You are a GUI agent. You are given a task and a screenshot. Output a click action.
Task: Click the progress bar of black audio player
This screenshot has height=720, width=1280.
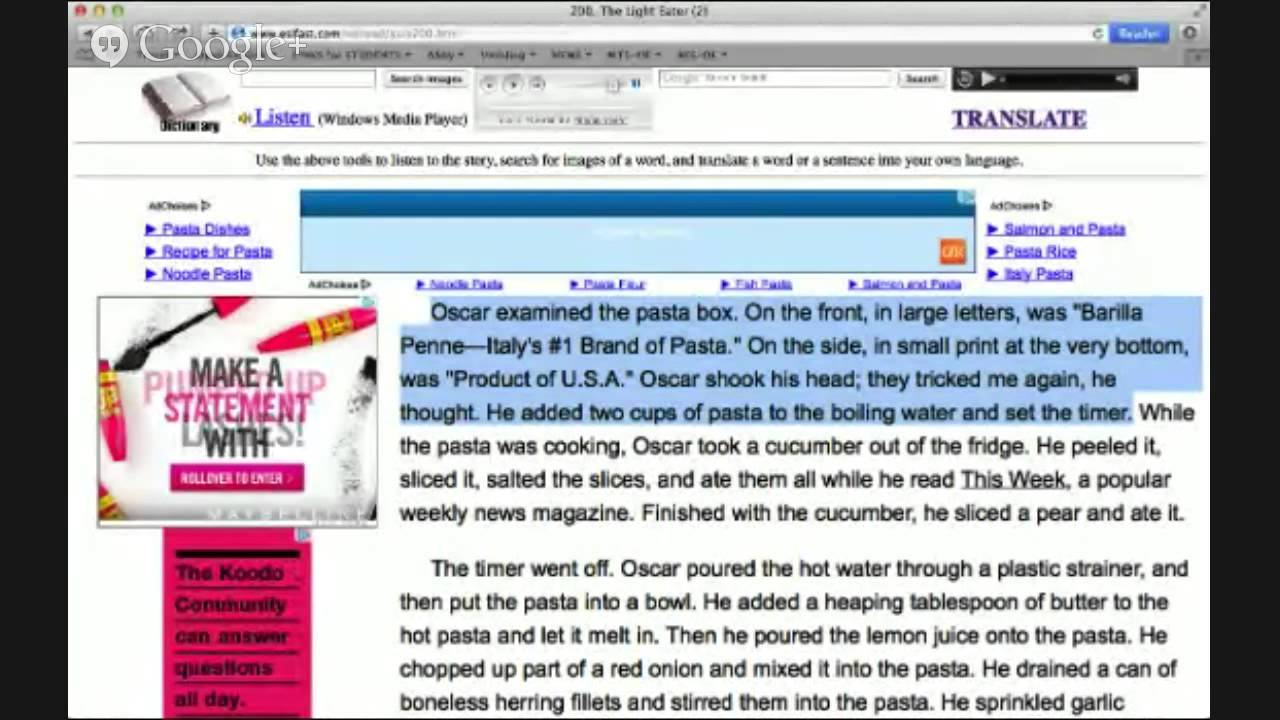pyautogui.click(x=1056, y=79)
